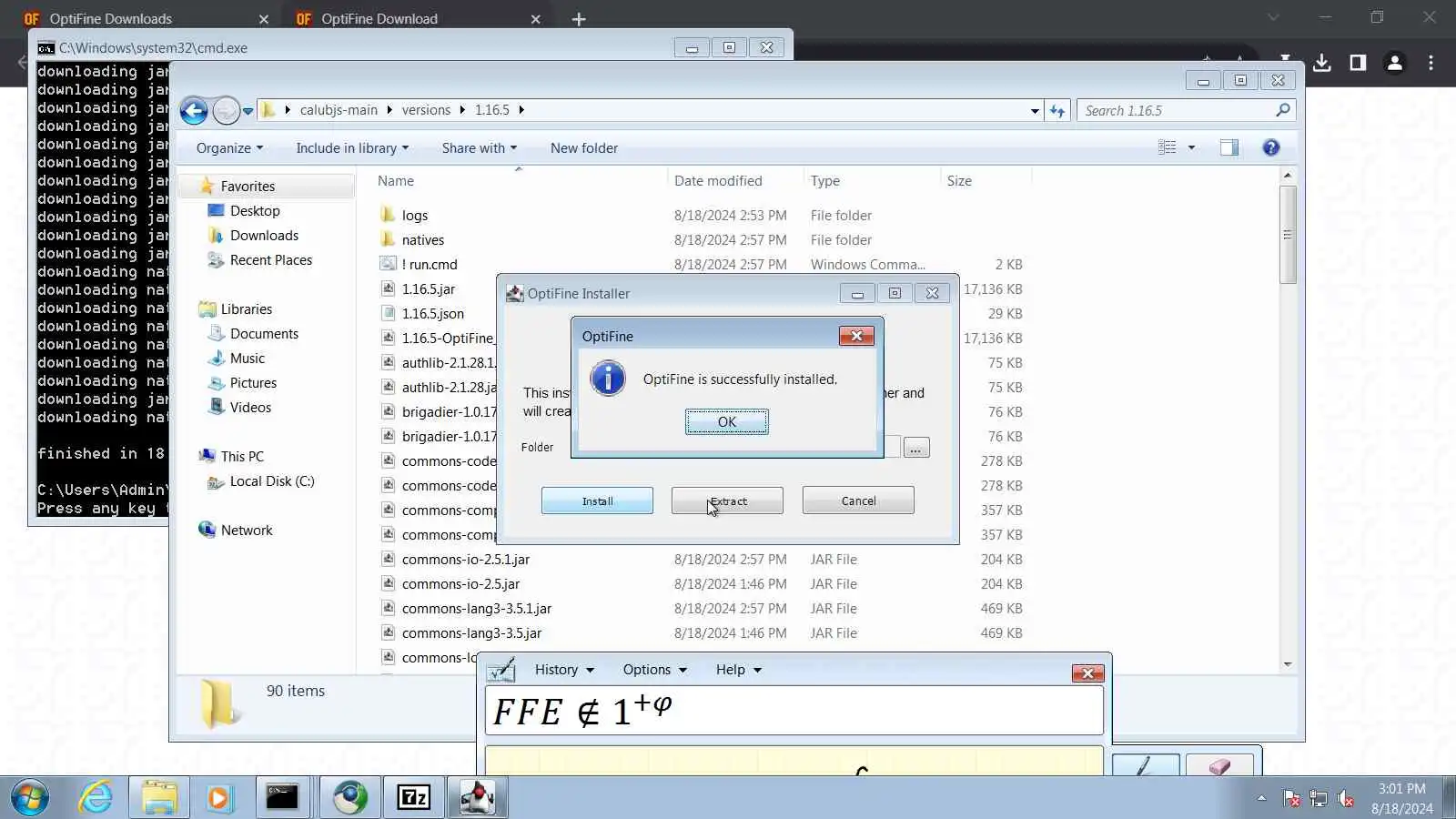Image resolution: width=1456 pixels, height=819 pixels.
Task: Open the Explorer recent locations dropdown arrow
Action: pyautogui.click(x=248, y=111)
